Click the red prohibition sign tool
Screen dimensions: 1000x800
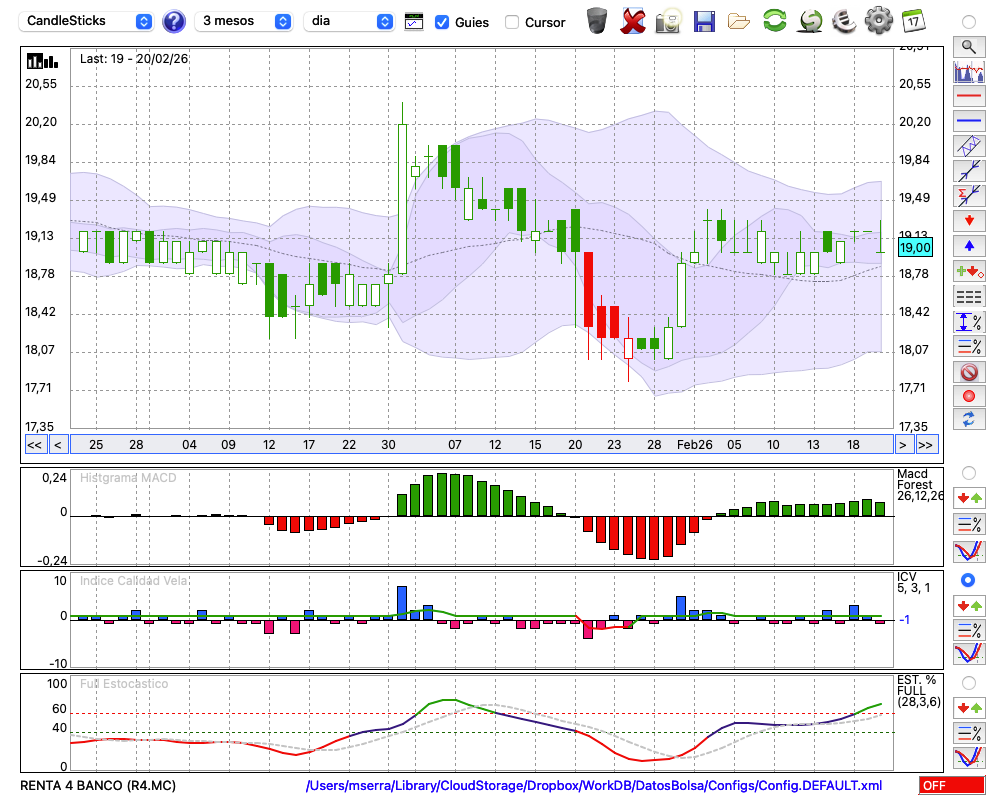[x=968, y=372]
